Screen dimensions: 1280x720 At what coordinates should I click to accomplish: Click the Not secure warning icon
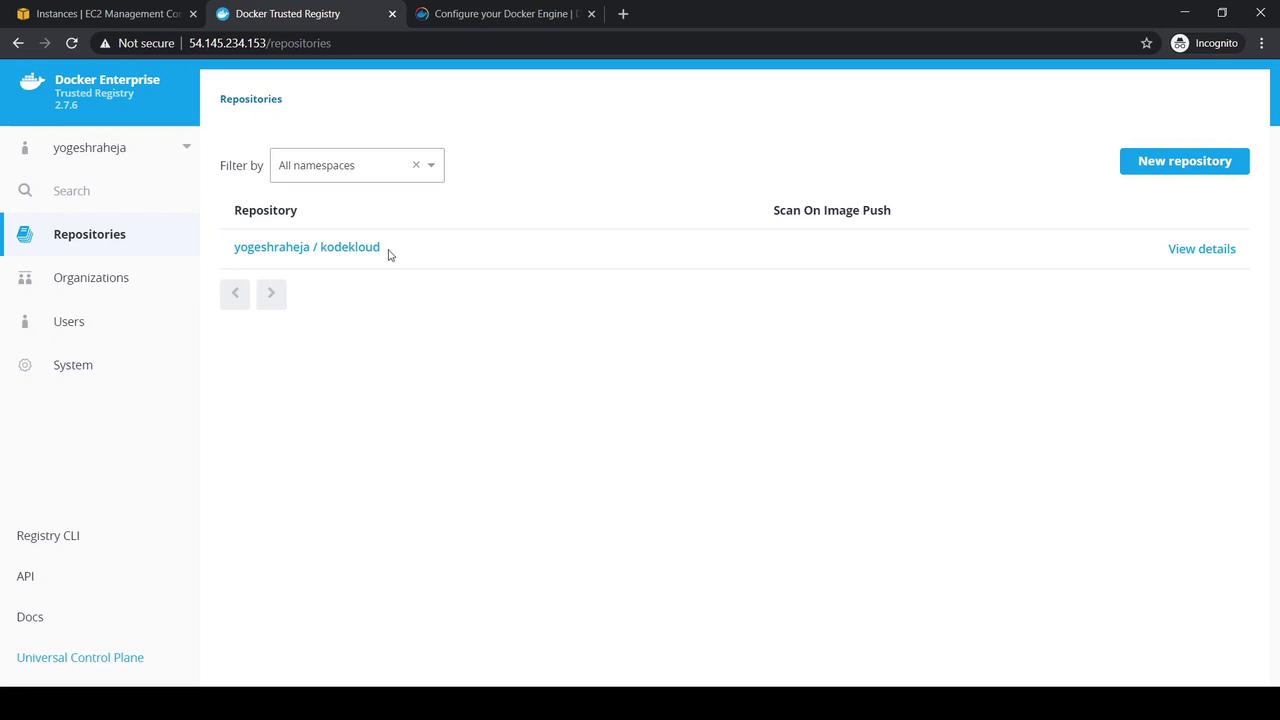click(104, 43)
